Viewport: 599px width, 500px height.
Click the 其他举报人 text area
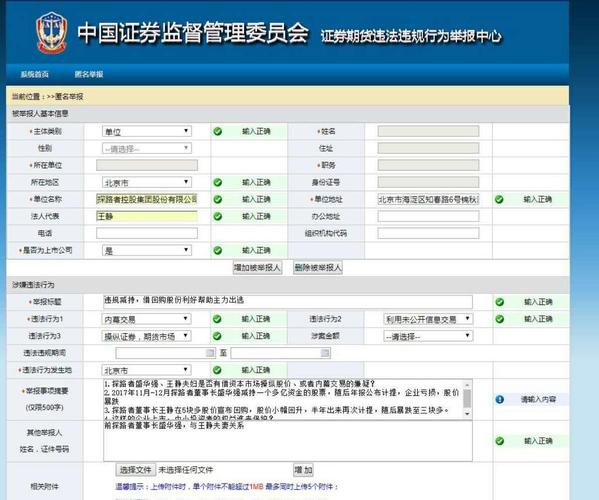(x=288, y=441)
